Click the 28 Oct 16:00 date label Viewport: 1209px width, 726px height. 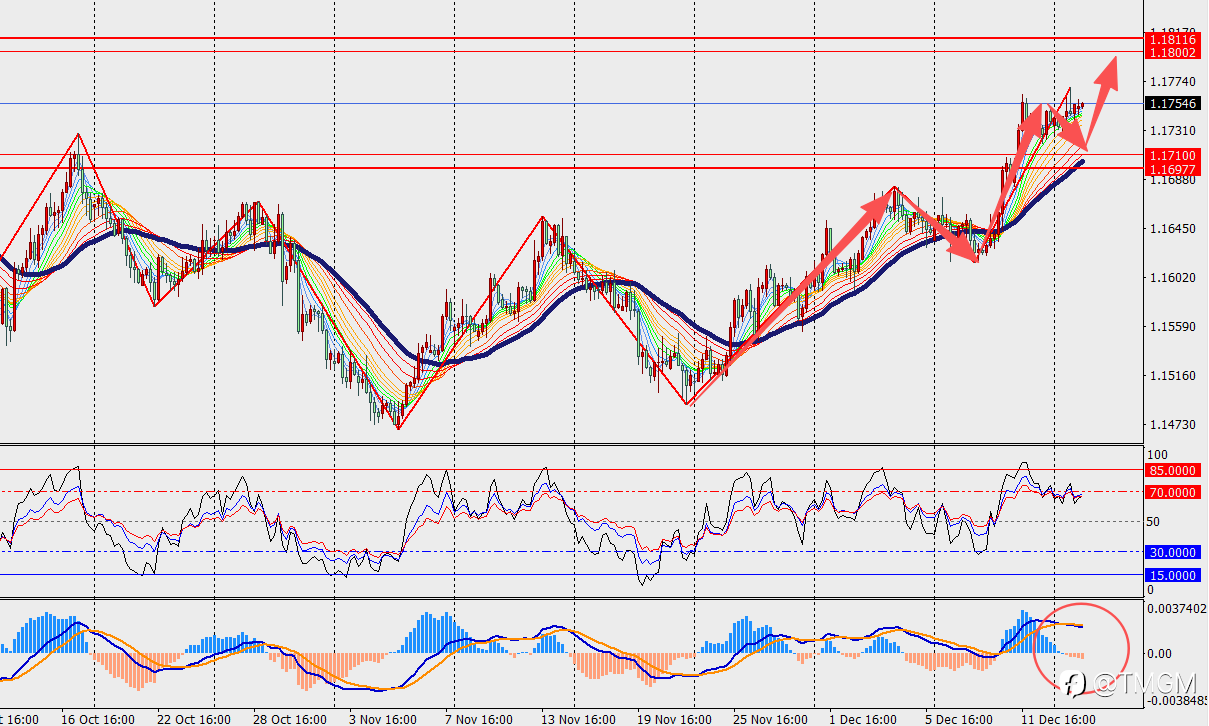point(290,719)
